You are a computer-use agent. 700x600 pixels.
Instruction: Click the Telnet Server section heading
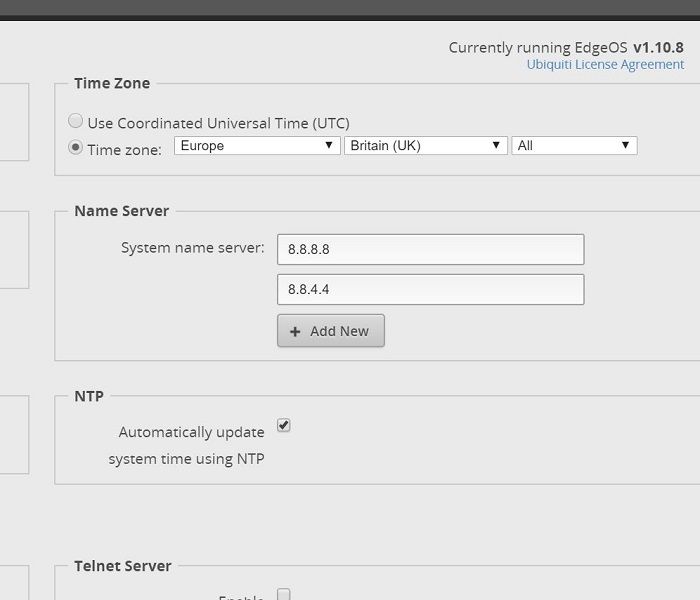(x=122, y=566)
